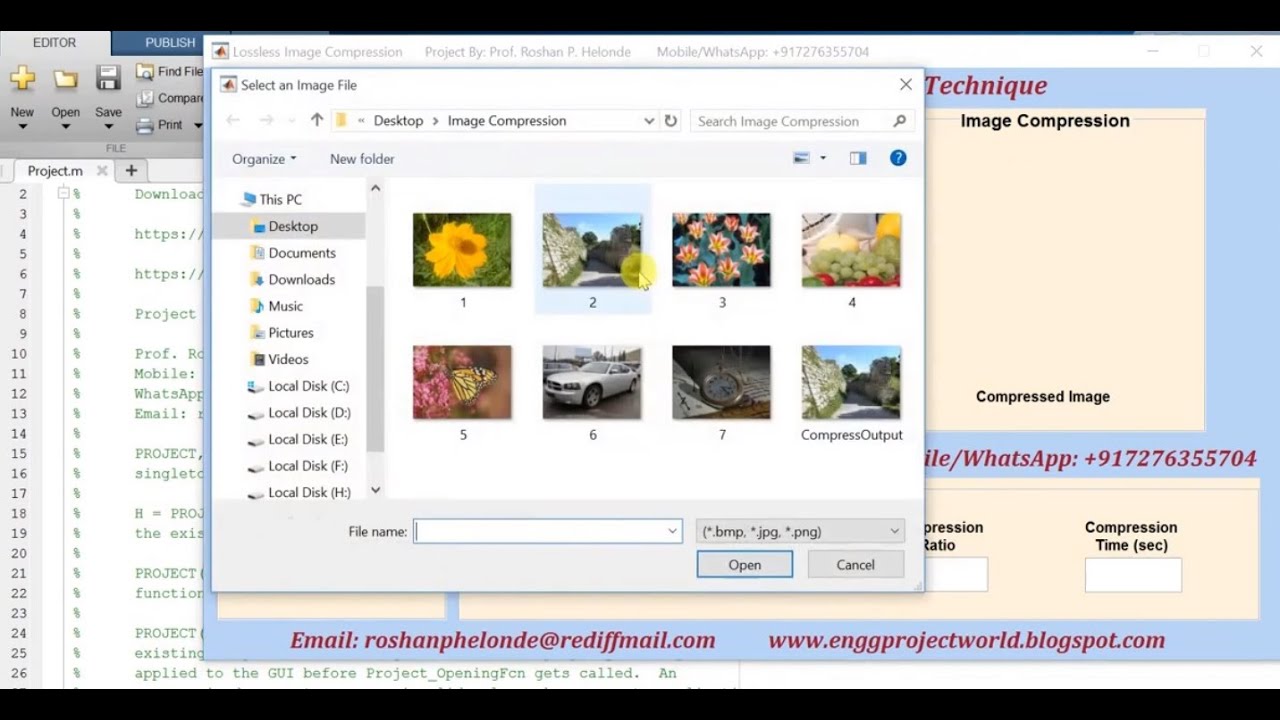This screenshot has height=720, width=1280.
Task: Click the Forward navigation arrow in file dialog
Action: (x=266, y=120)
